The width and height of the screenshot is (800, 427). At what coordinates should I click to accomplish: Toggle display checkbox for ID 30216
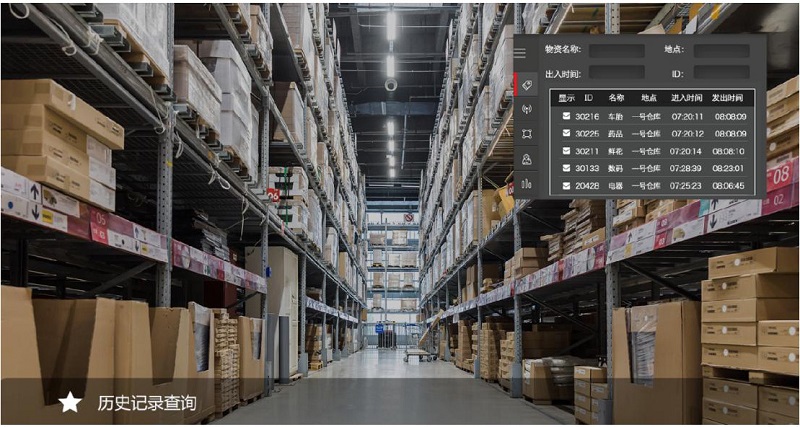pyautogui.click(x=566, y=116)
